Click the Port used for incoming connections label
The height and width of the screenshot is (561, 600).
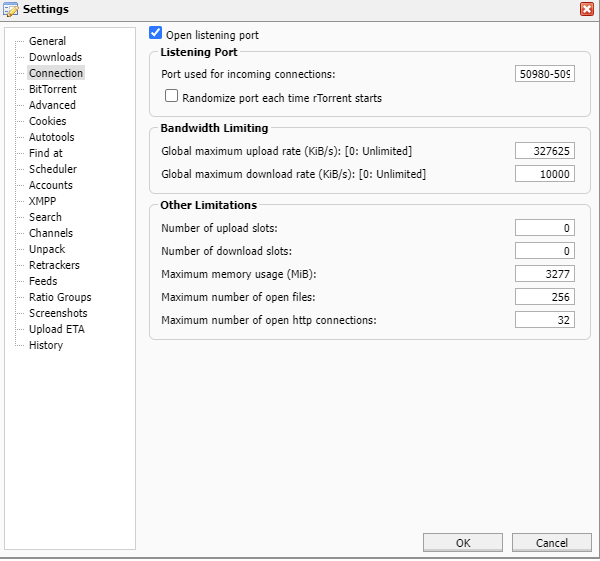pos(248,74)
